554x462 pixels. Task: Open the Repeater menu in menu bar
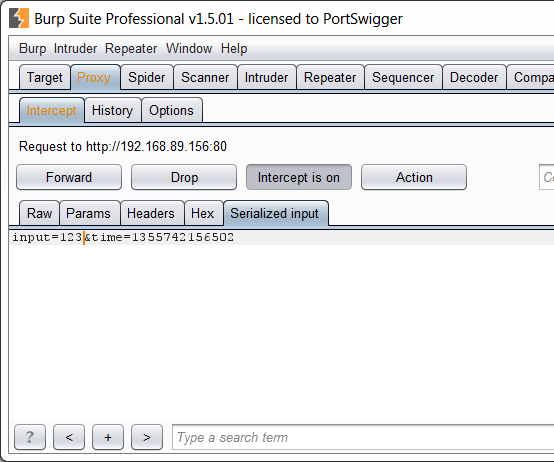pos(131,48)
